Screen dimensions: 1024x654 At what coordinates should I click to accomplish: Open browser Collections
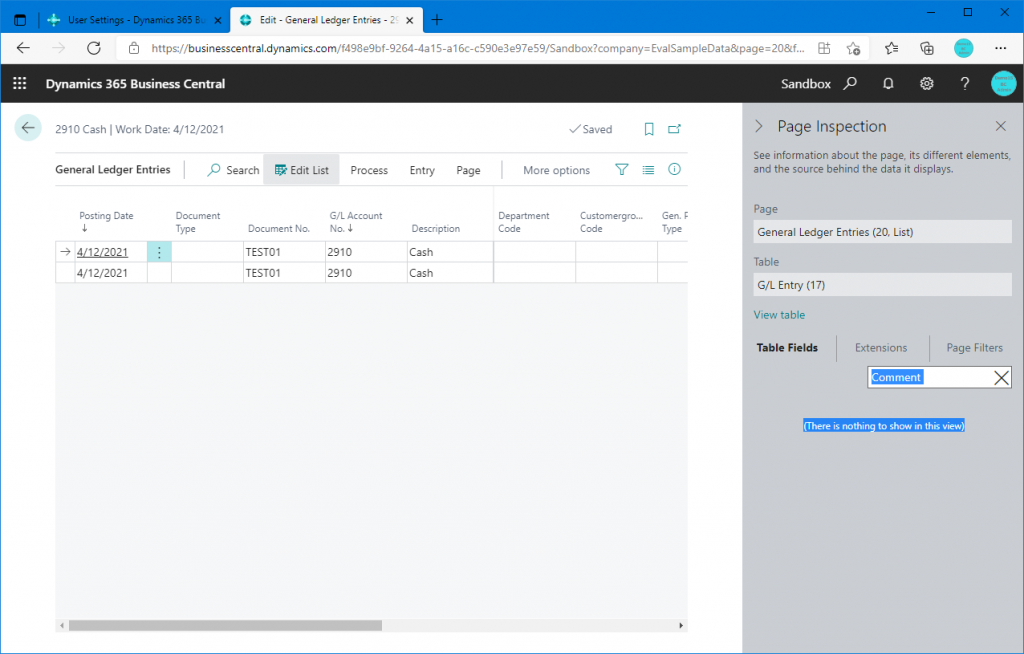(x=927, y=48)
